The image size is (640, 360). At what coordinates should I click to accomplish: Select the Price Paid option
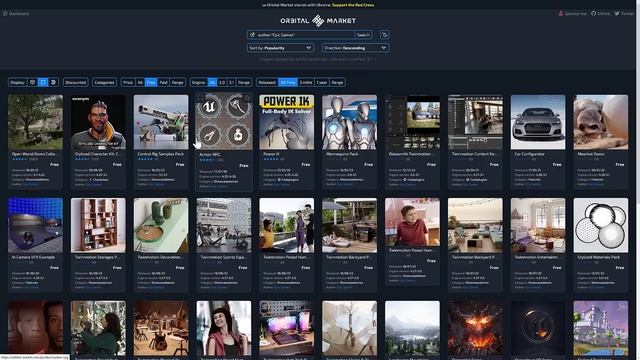tap(163, 82)
